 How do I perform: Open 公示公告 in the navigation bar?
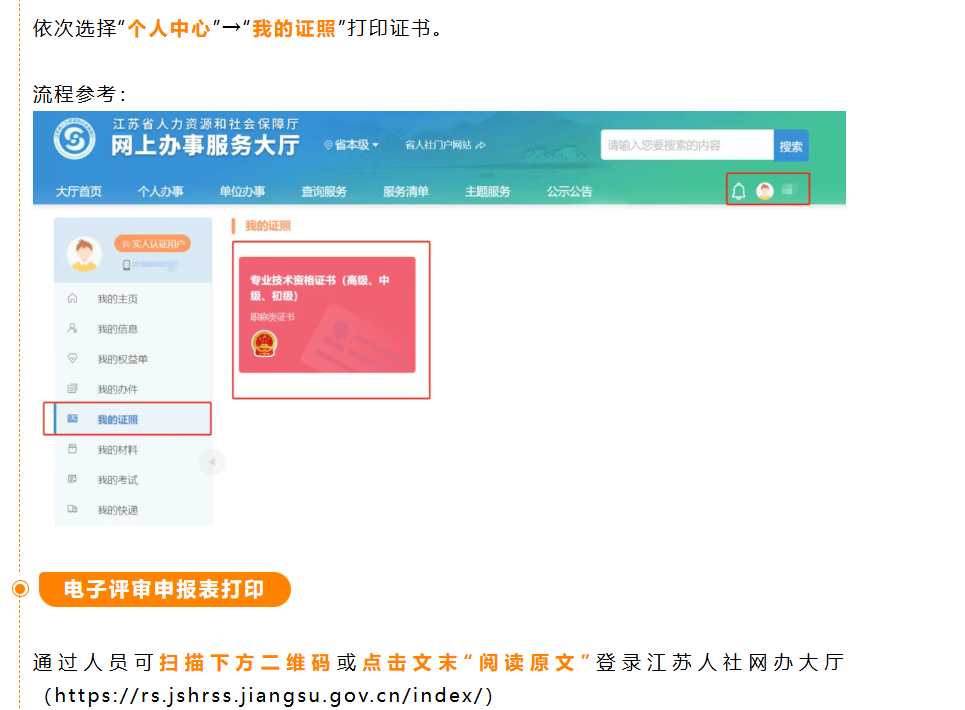pos(569,192)
